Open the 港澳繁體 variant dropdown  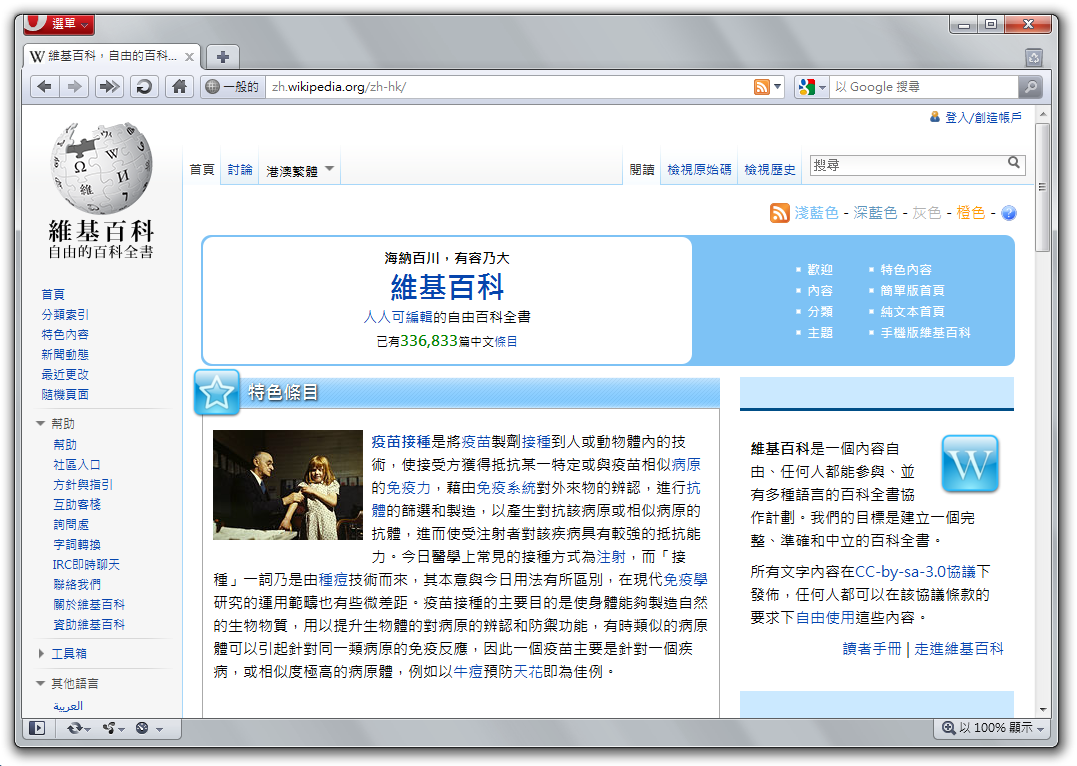point(300,170)
